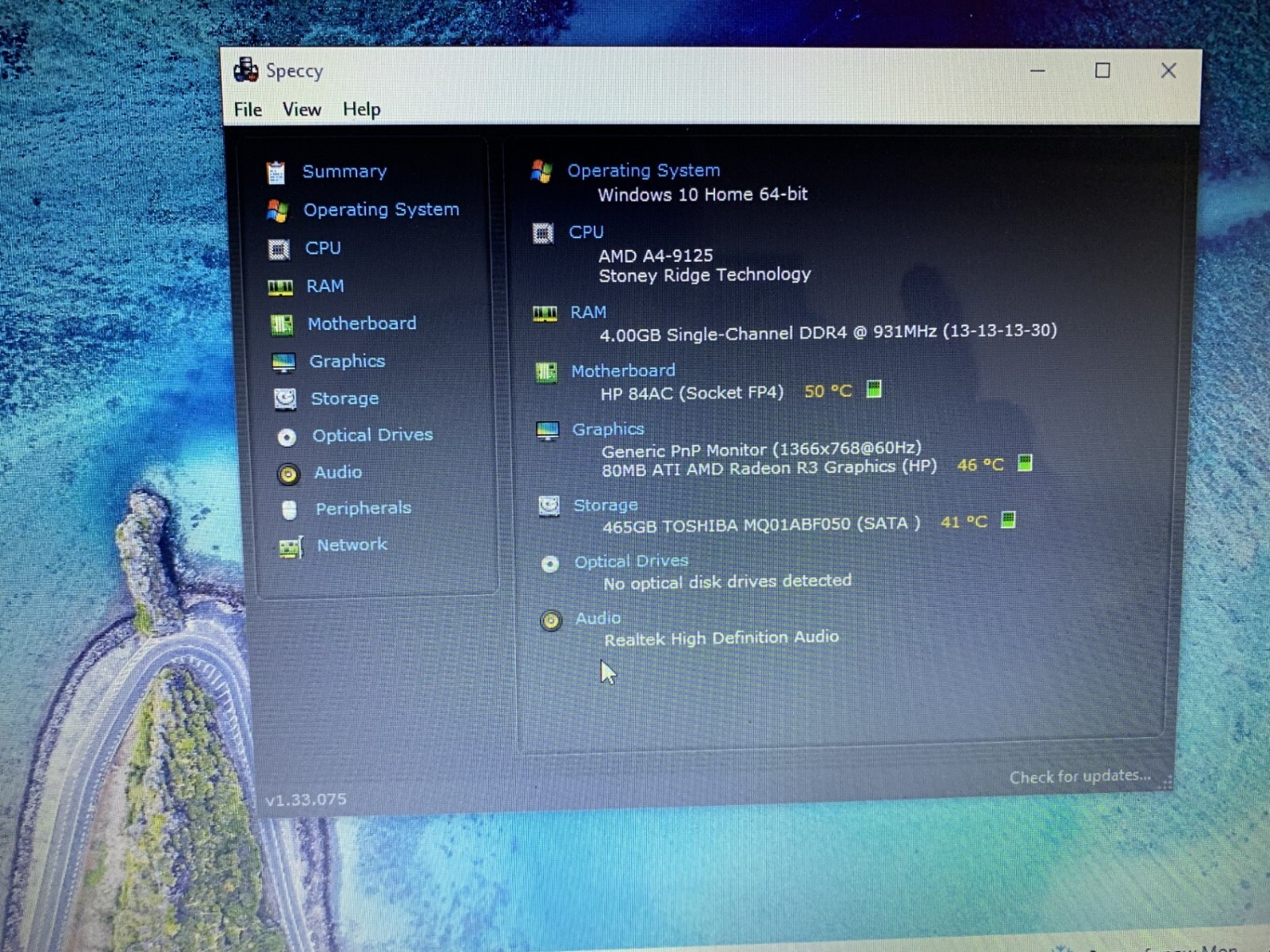
Task: Click the 4.00GB Single-Channel DDR4 RAM text
Action: click(x=828, y=332)
